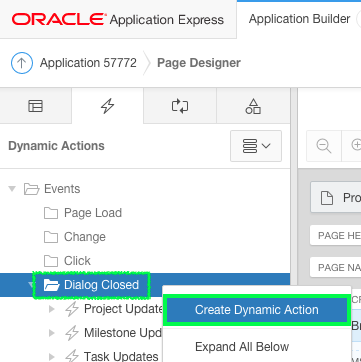Collapse the Events tree node

12,189
